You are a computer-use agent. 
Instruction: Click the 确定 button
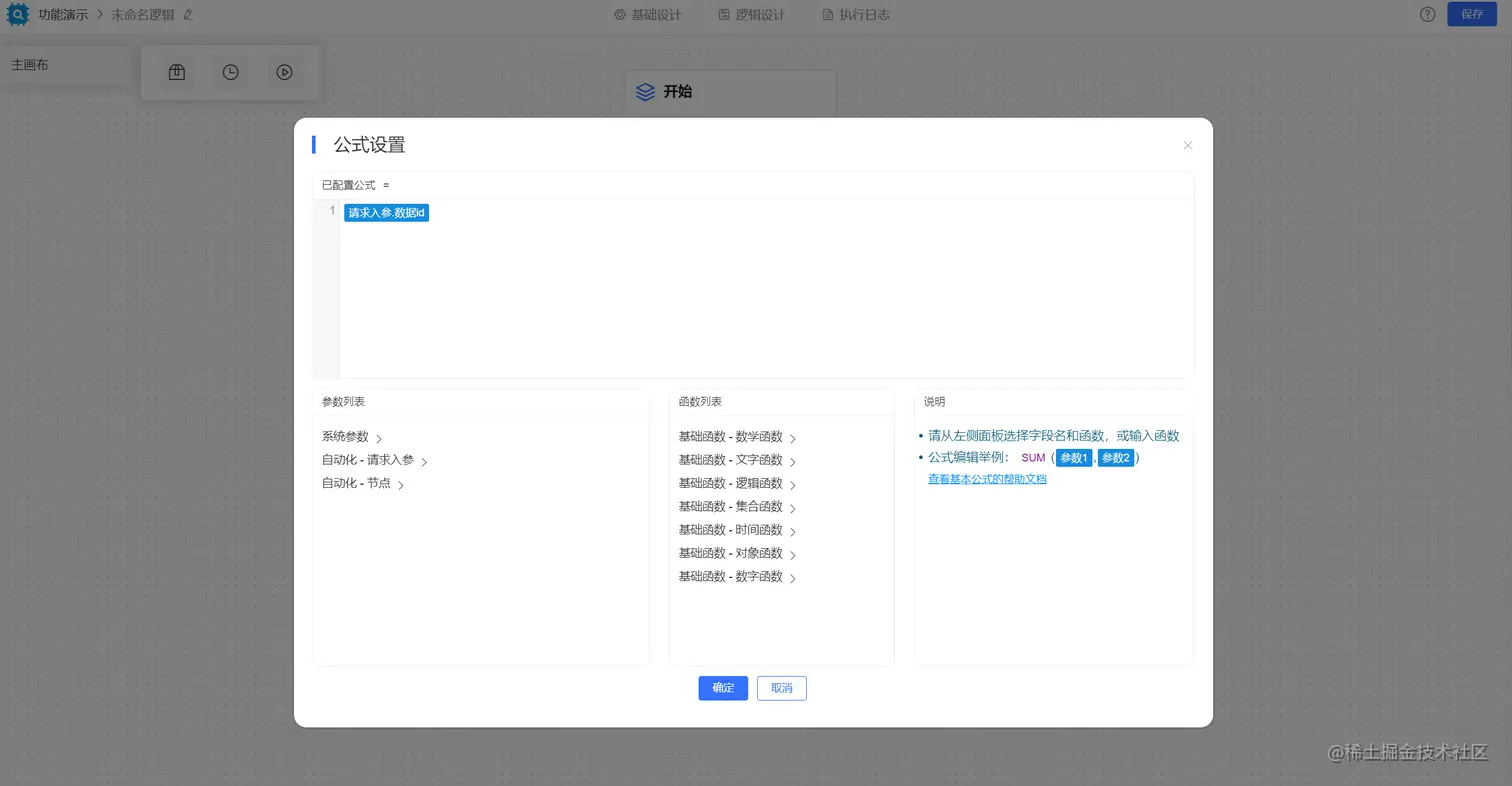pos(723,688)
